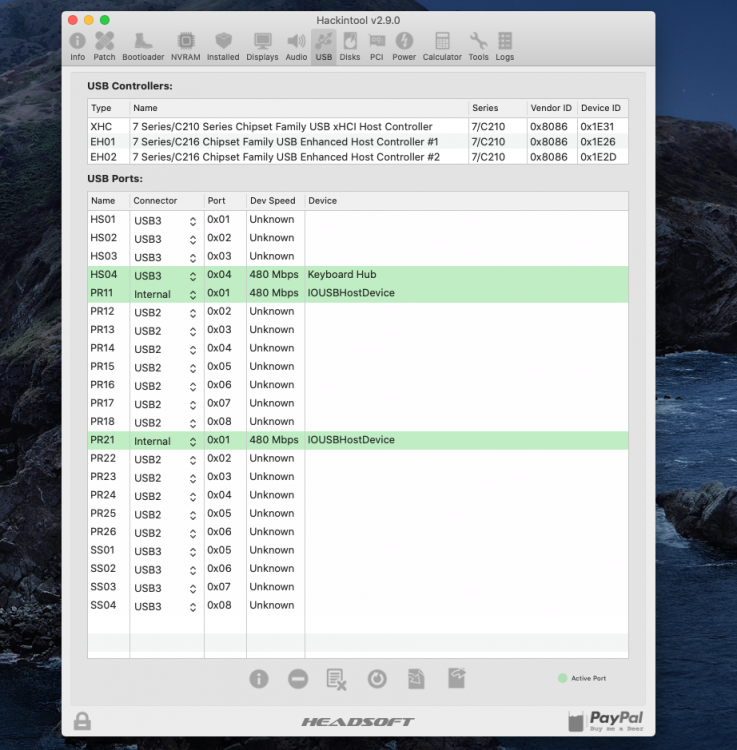Screen dimensions: 737x750
Task: Open the Info toolbar section
Action: coord(77,46)
